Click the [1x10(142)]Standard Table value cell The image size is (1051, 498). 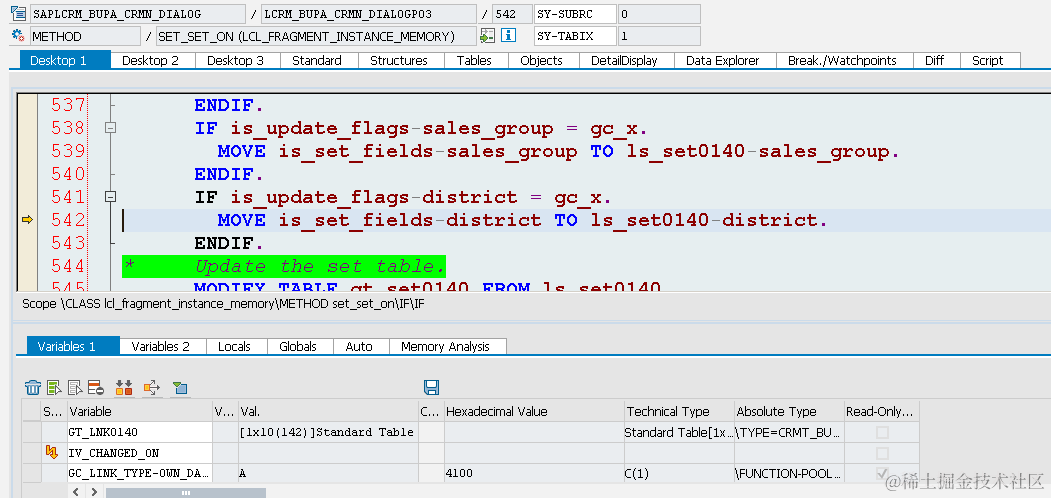(x=326, y=432)
